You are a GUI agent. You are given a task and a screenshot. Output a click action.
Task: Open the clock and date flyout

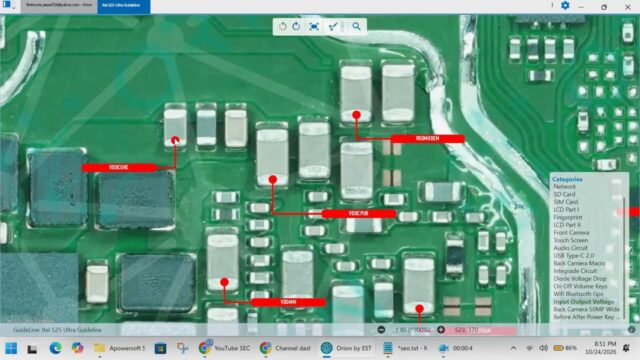pos(600,348)
